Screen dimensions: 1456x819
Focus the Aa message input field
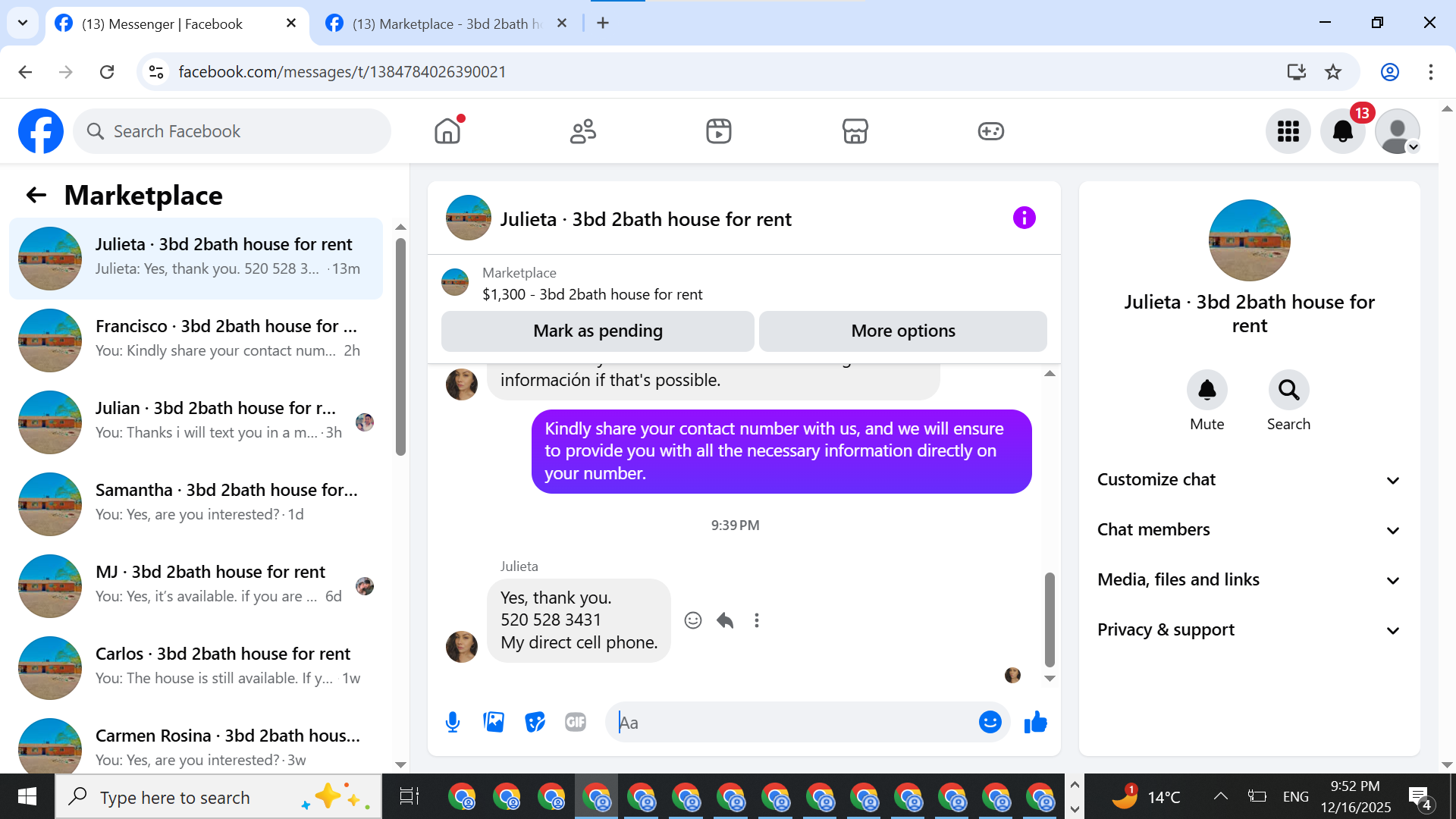(792, 723)
